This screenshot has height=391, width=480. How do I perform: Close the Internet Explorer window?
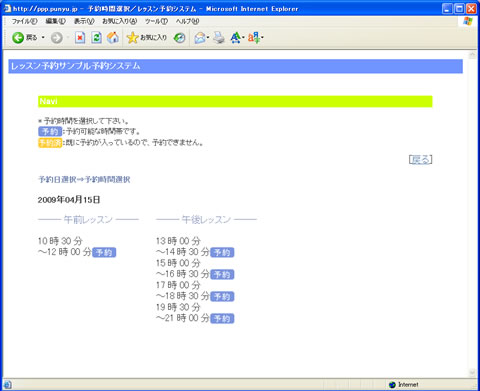pyautogui.click(x=471, y=8)
